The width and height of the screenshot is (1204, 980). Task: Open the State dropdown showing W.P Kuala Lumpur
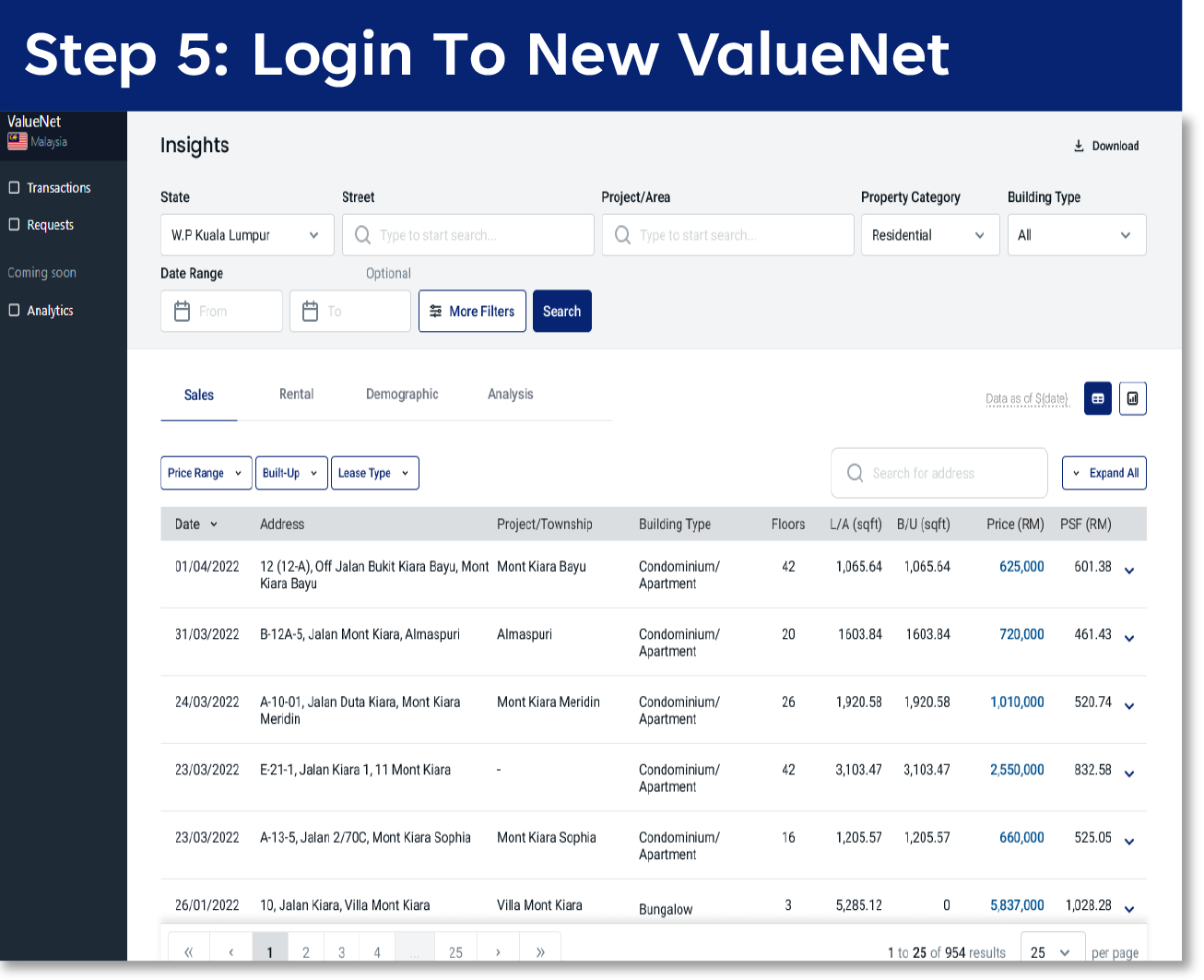246,234
